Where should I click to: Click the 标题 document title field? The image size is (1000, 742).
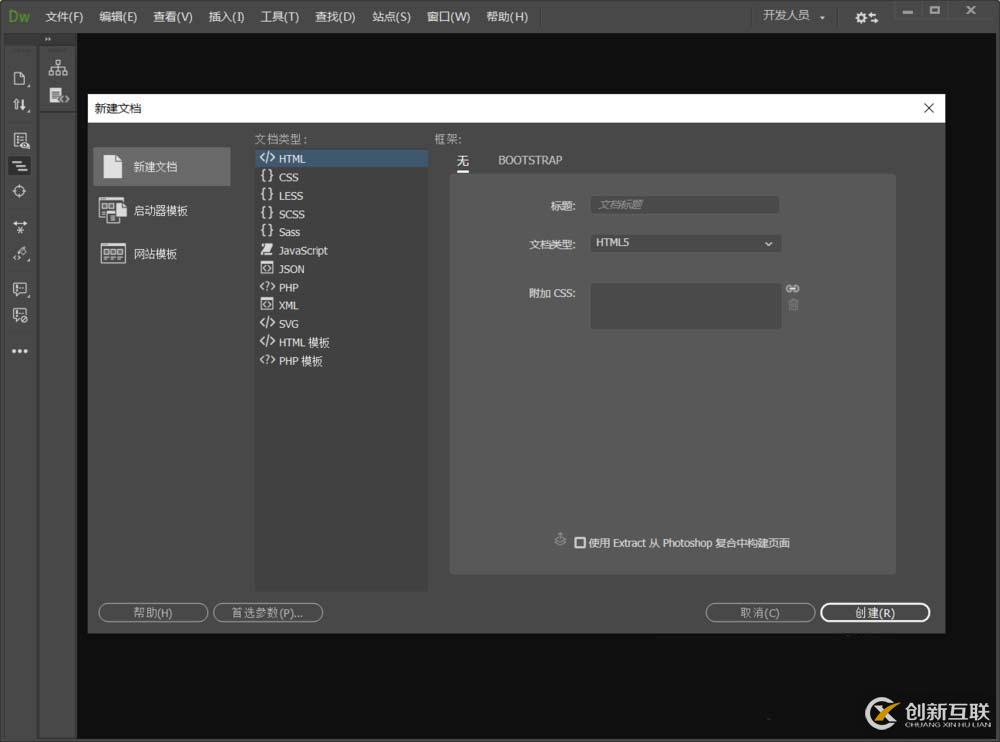[x=685, y=205]
